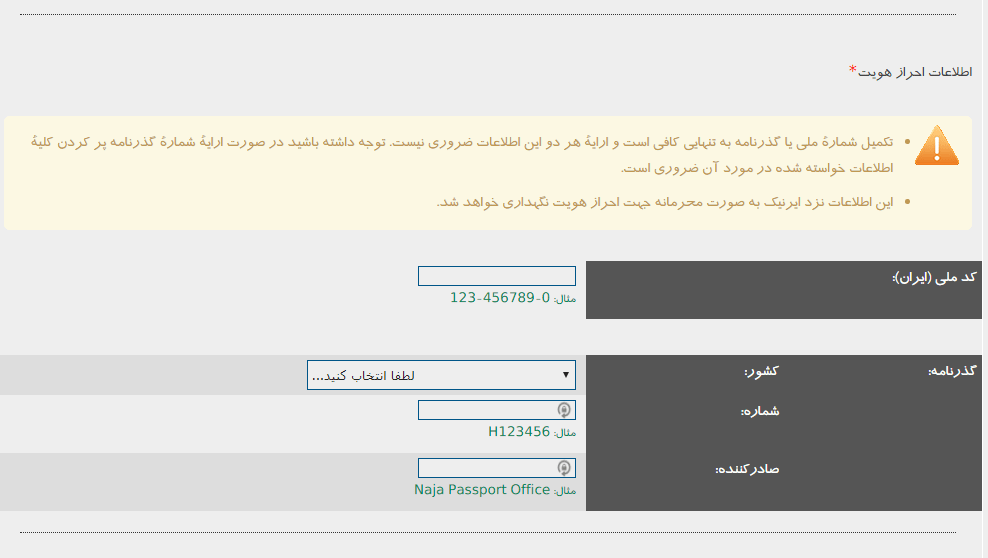
Task: Click the orange warning triangle icon
Action: 936,146
